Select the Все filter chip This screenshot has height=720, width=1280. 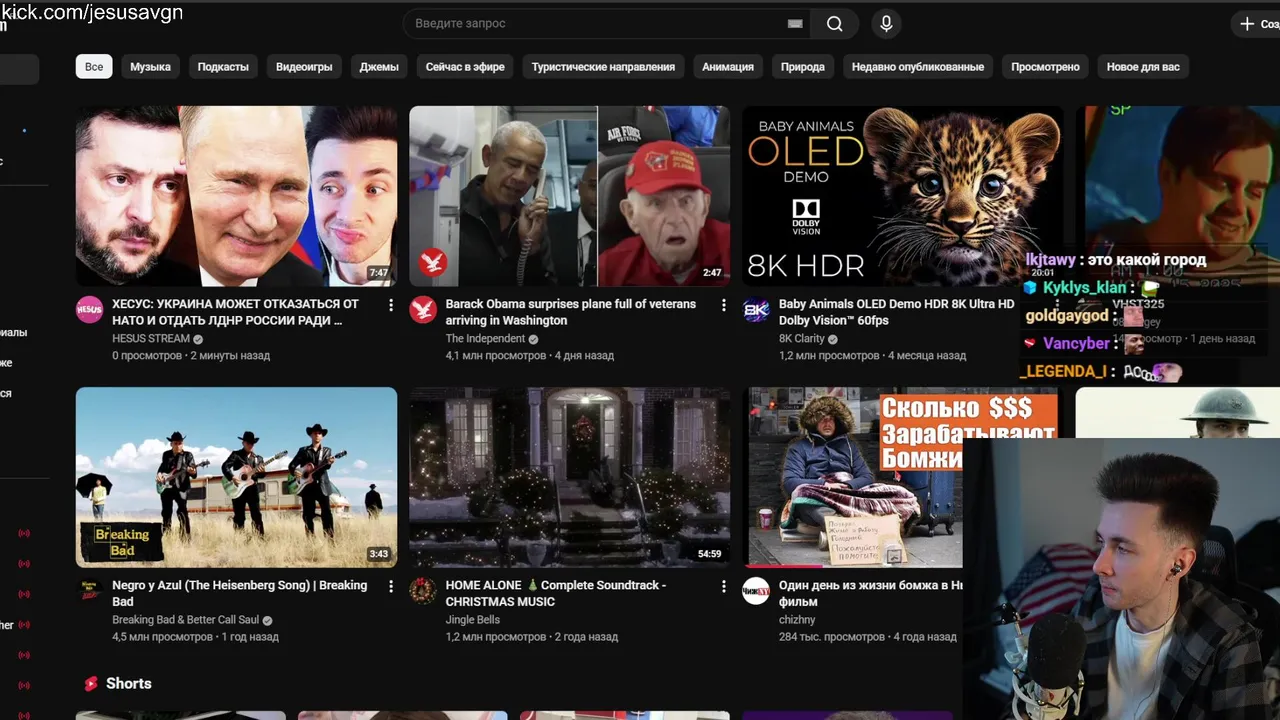[94, 67]
